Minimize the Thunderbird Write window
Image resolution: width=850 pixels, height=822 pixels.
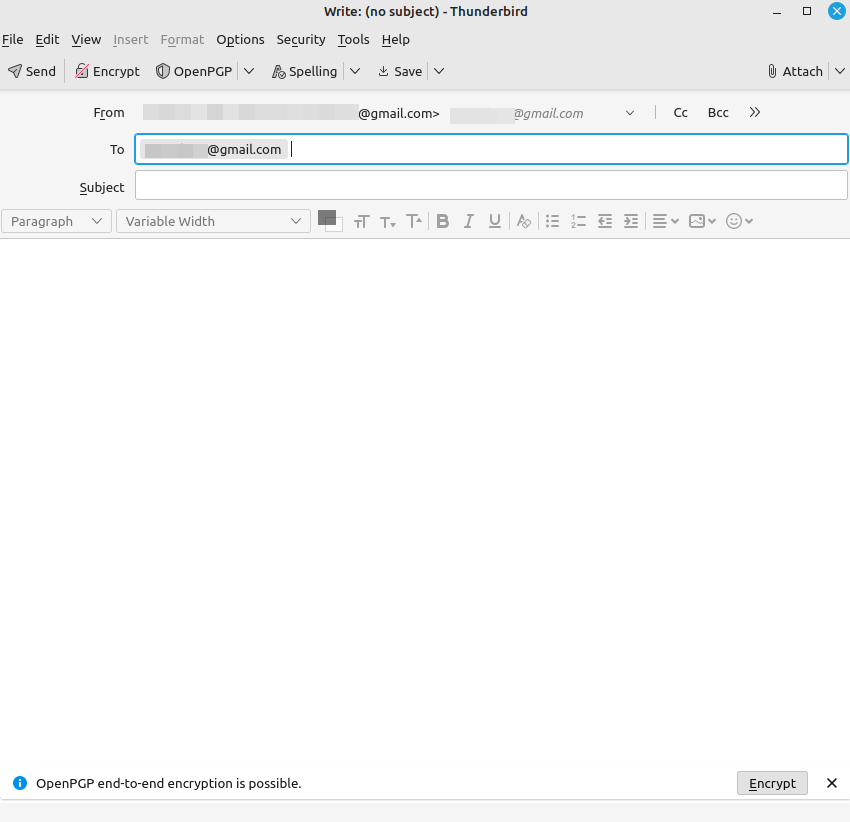coord(777,11)
